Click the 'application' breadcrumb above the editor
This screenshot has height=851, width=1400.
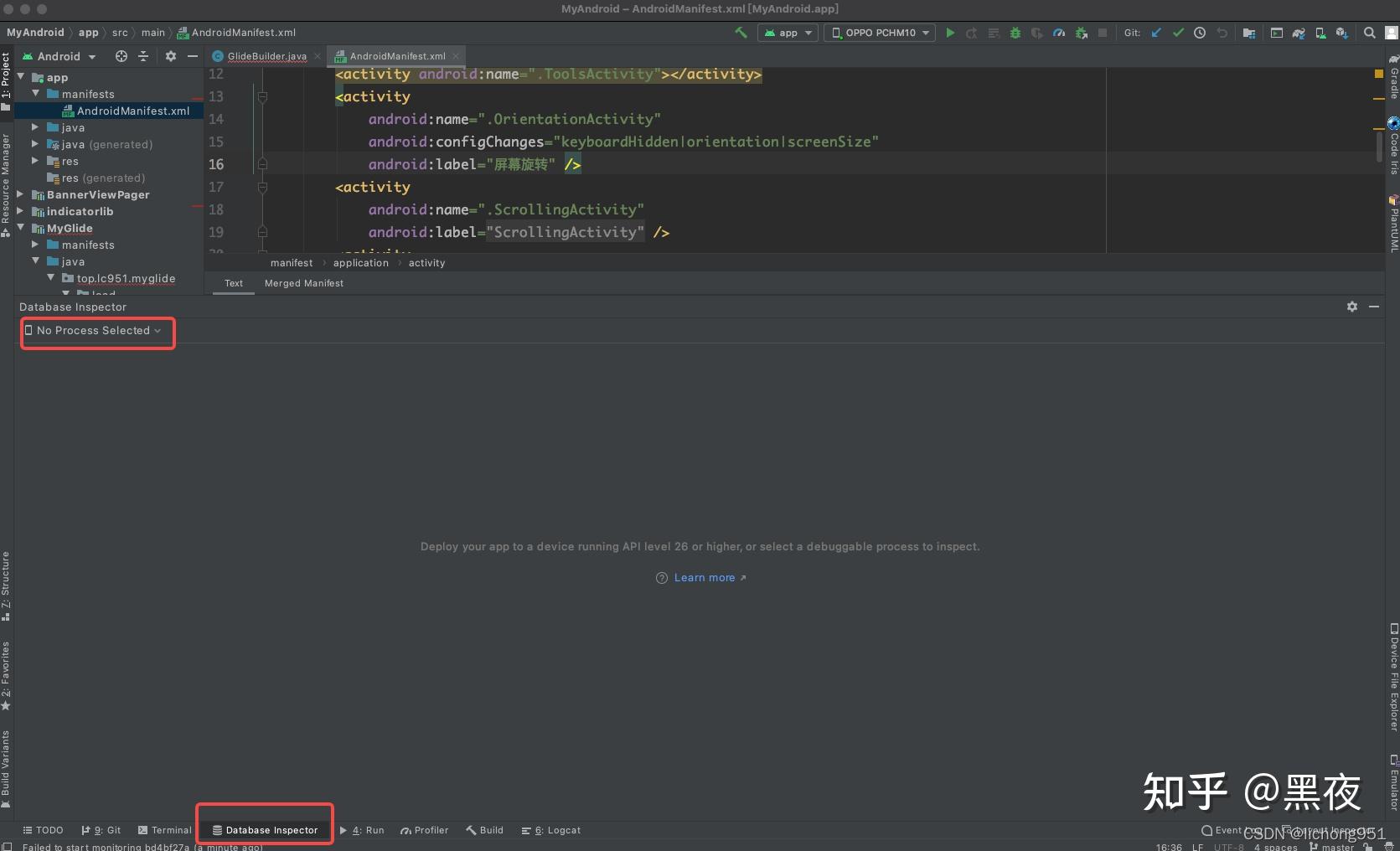click(x=361, y=262)
